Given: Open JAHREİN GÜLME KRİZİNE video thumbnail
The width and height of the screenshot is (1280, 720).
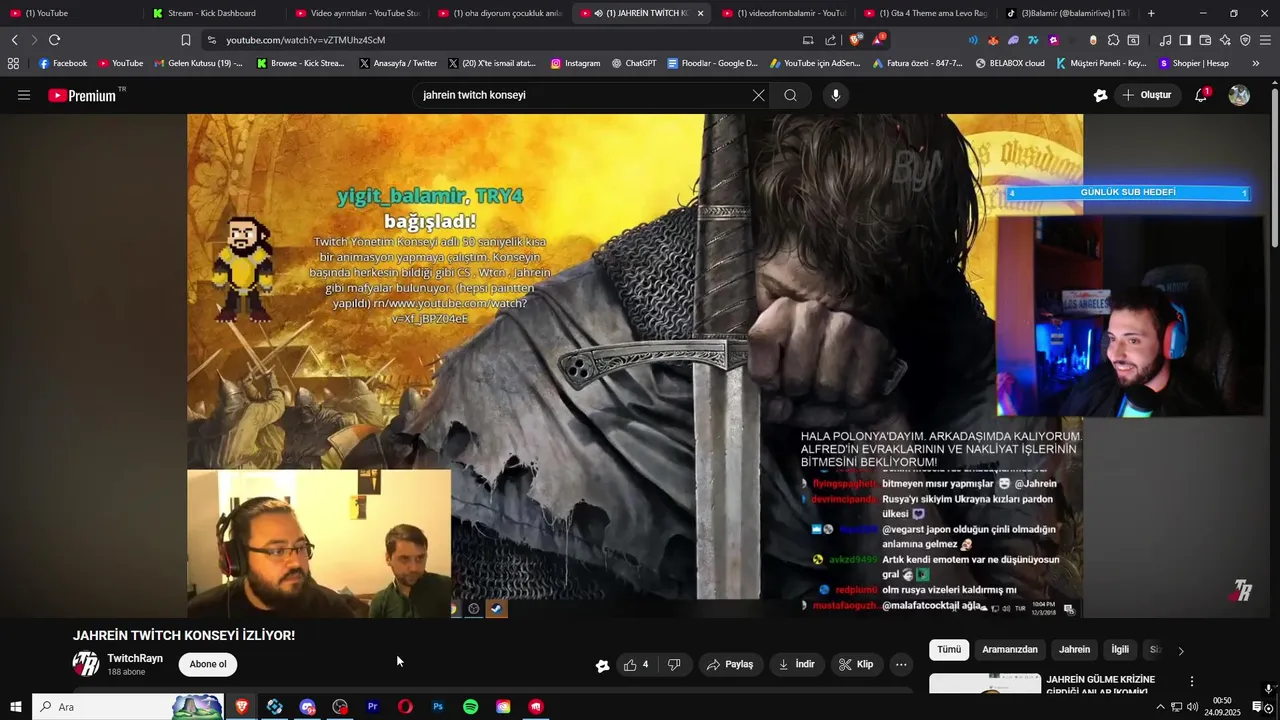Looking at the screenshot, I should [985, 684].
